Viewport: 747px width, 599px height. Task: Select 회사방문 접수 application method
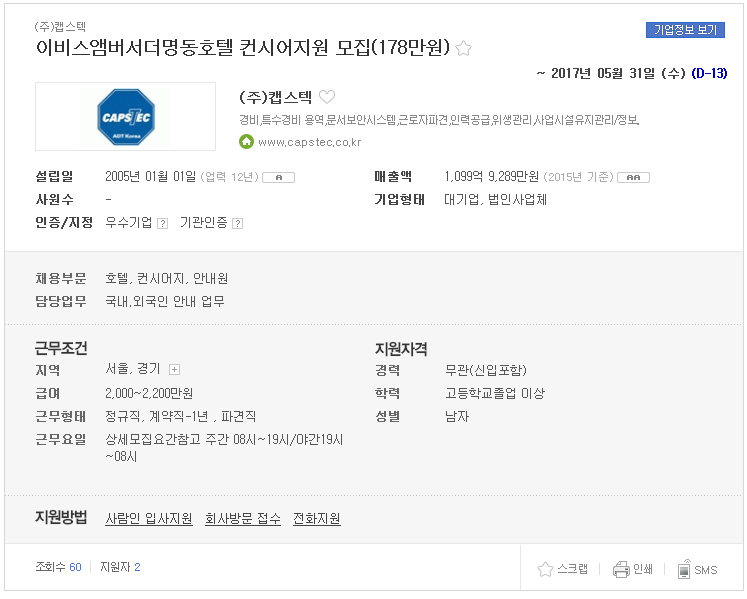[x=242, y=518]
